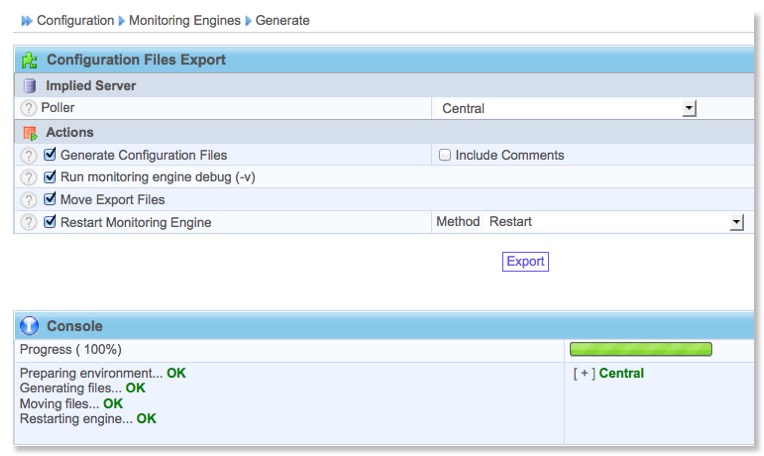
Task: Click the Implied Server database icon
Action: [30, 86]
